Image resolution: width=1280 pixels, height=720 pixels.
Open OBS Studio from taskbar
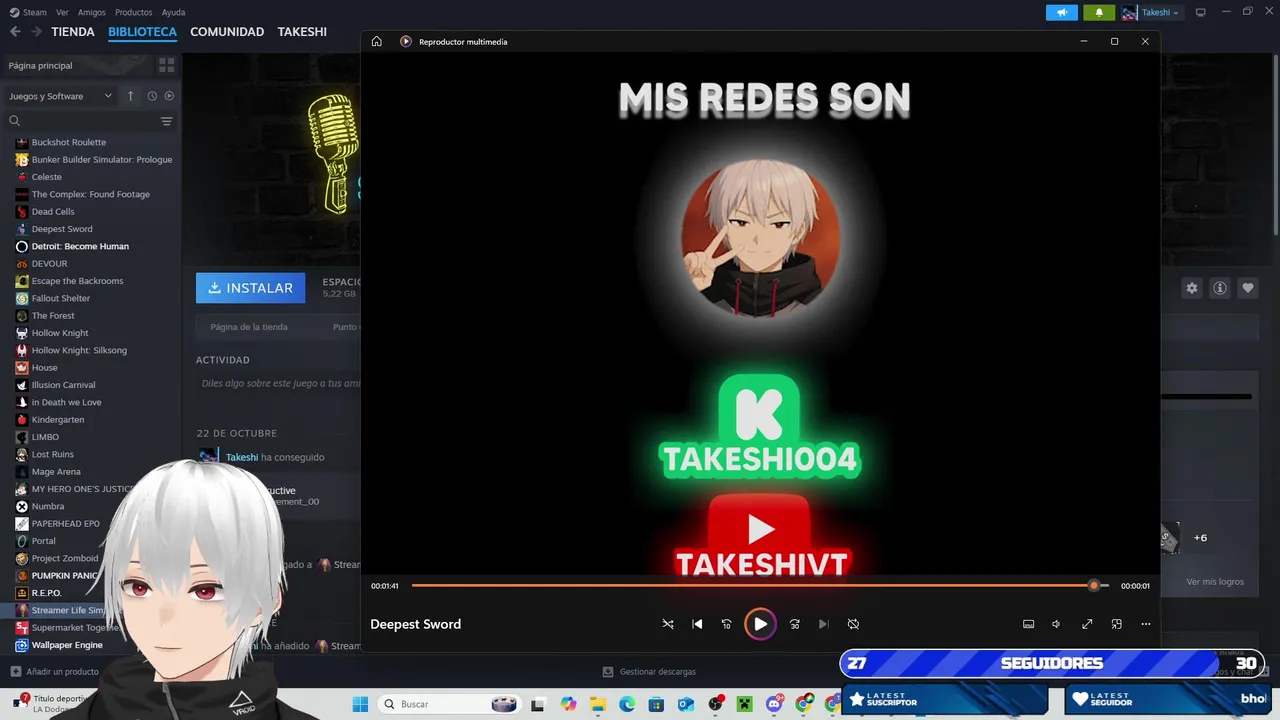[x=715, y=704]
